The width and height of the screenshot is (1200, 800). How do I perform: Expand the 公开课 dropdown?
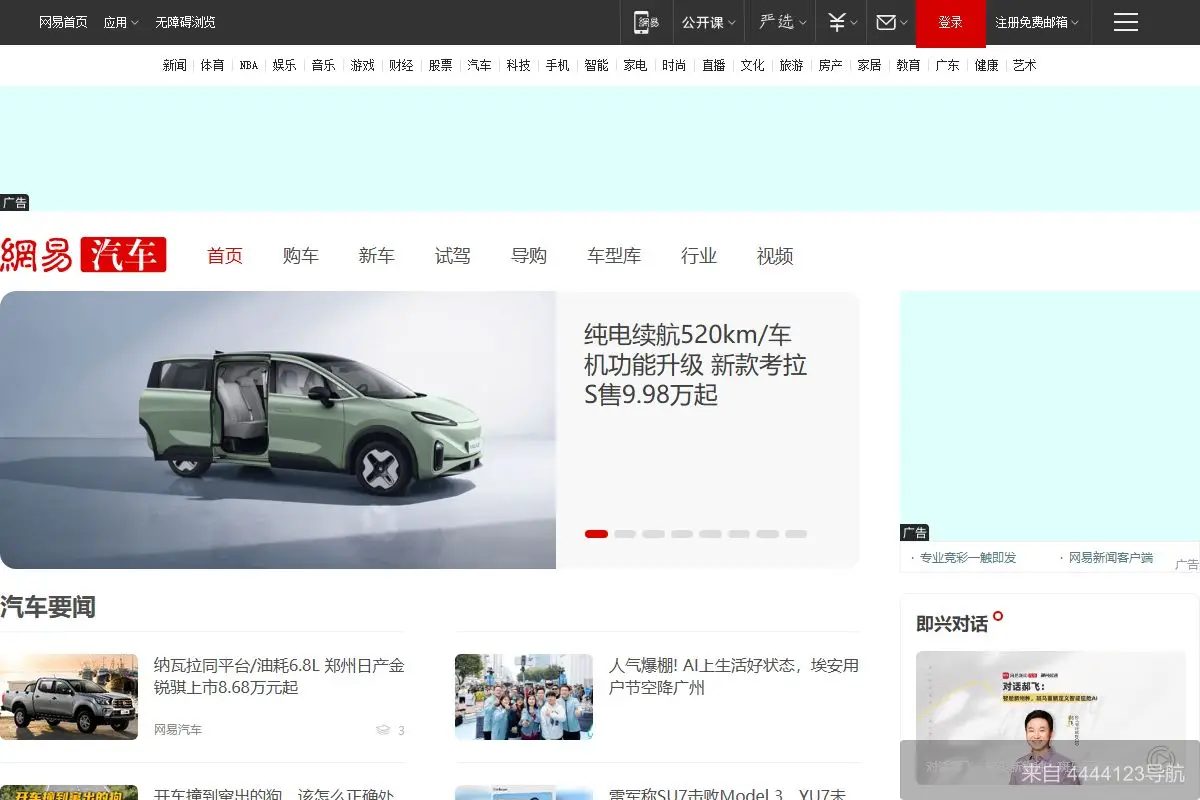(703, 21)
